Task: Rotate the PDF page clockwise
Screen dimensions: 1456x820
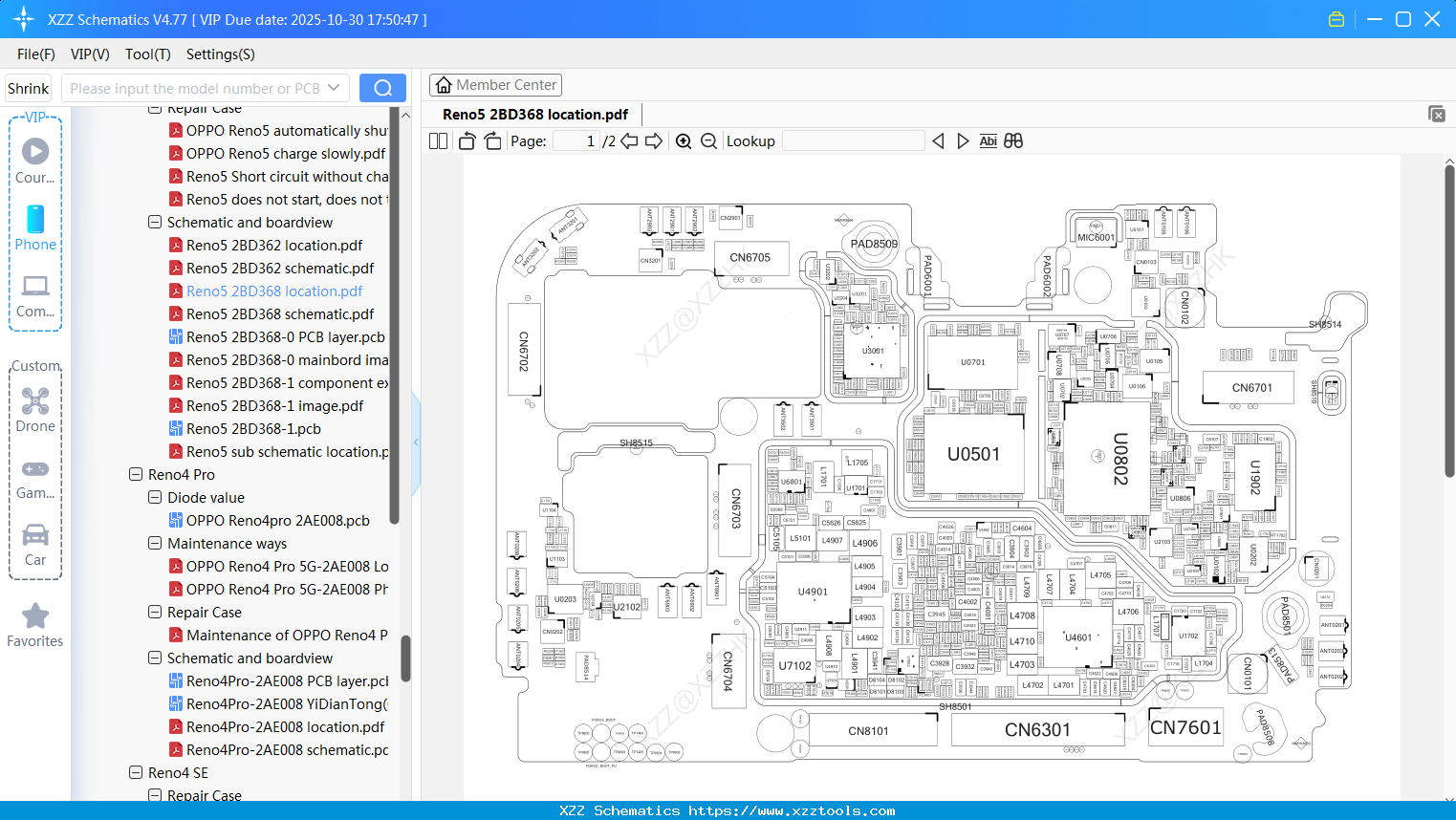Action: tap(491, 140)
